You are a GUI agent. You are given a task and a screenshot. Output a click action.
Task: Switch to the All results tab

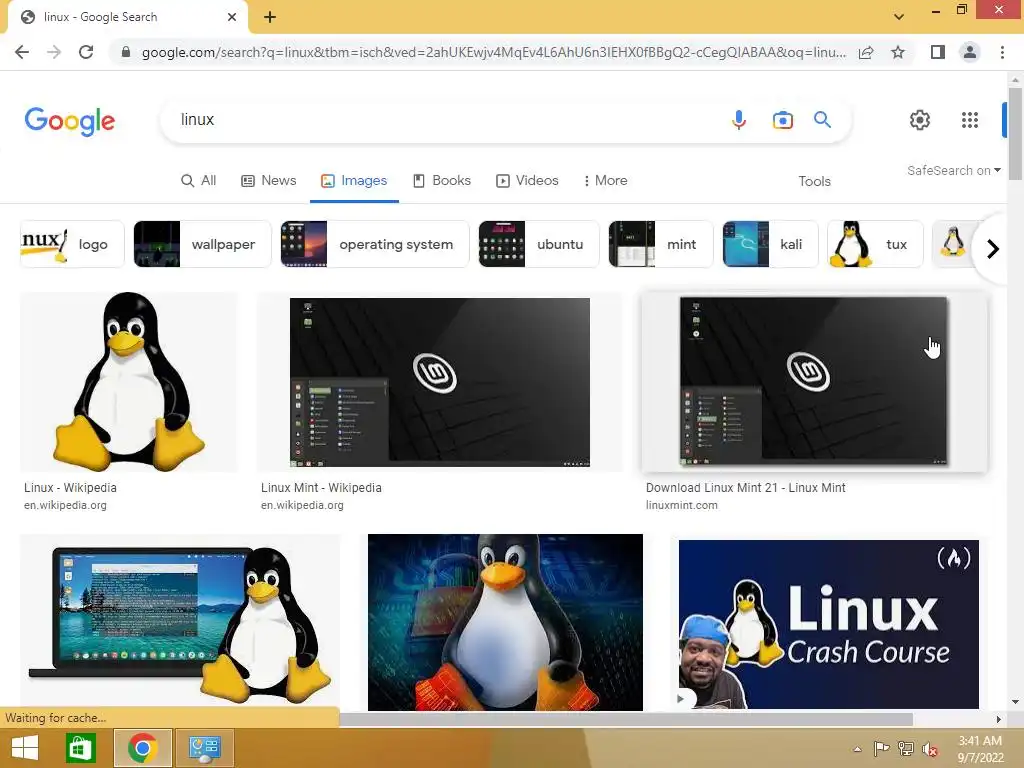(x=199, y=181)
